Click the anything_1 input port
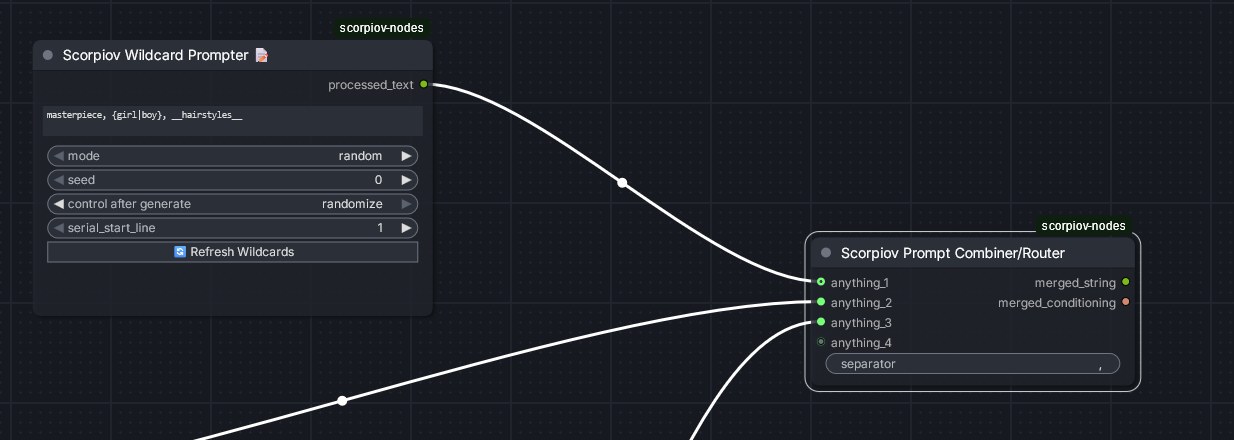The height and width of the screenshot is (440, 1234). point(821,282)
